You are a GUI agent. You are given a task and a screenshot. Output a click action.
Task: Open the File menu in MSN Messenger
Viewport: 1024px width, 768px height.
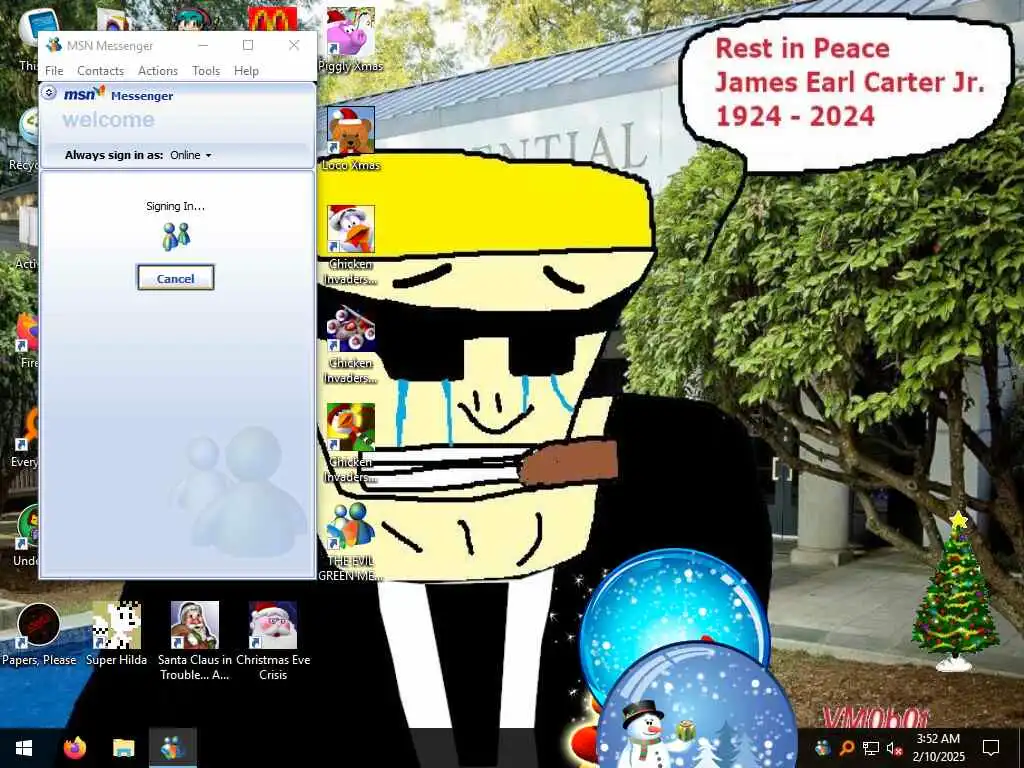pos(54,71)
